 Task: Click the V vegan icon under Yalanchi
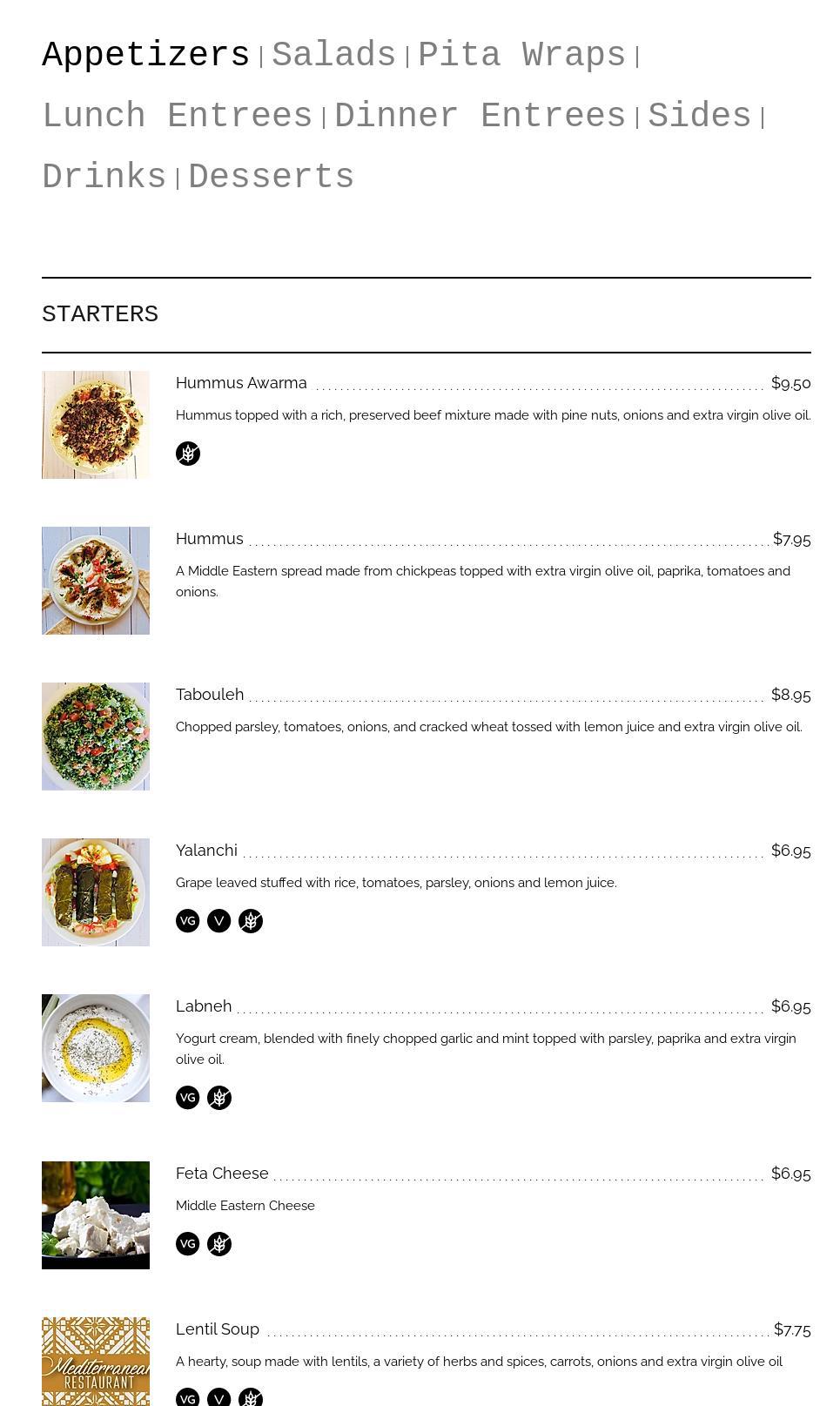tap(219, 921)
